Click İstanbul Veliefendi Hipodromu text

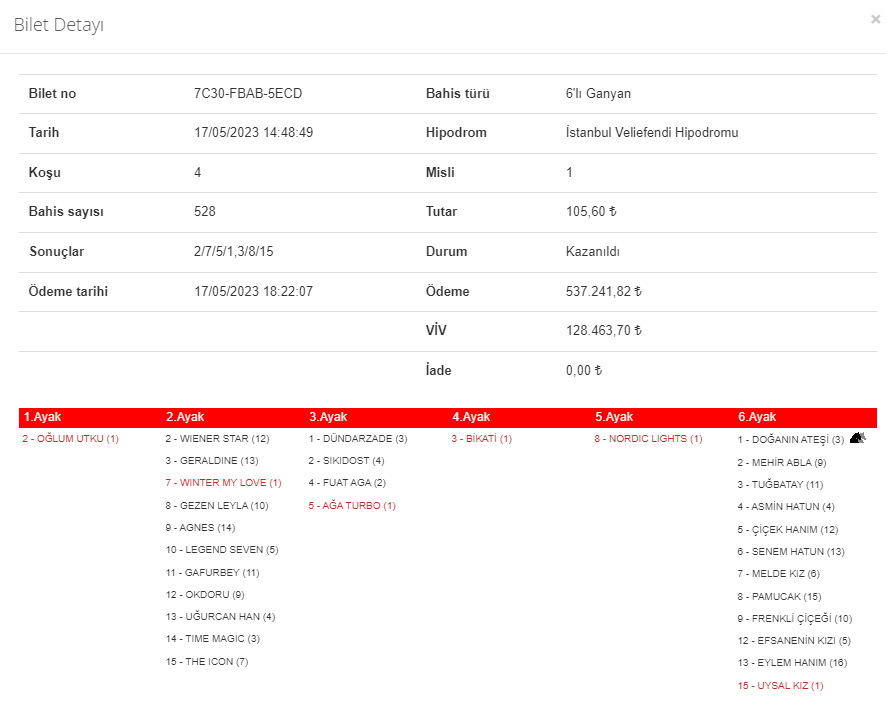point(652,133)
